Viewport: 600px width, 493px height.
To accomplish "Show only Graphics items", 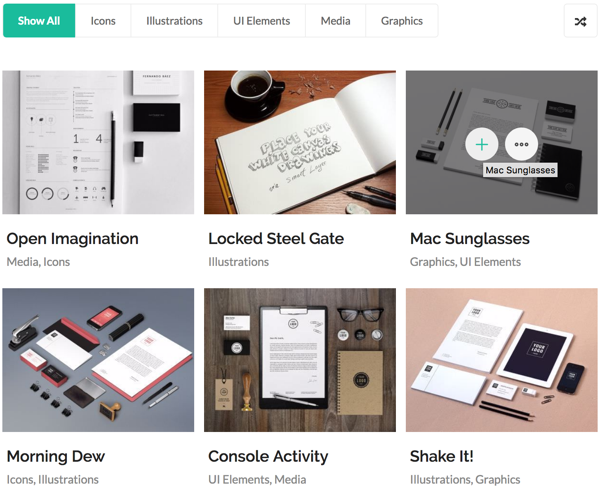I will point(402,21).
